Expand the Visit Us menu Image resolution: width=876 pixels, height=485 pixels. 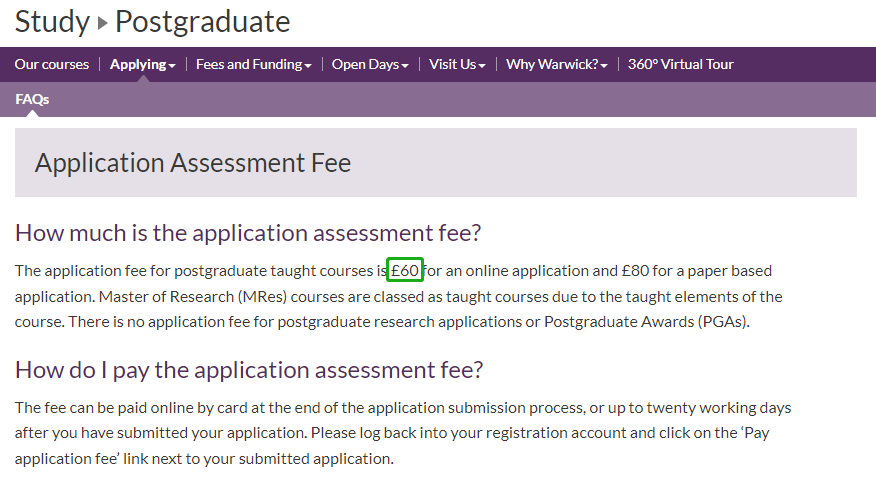pyautogui.click(x=457, y=65)
